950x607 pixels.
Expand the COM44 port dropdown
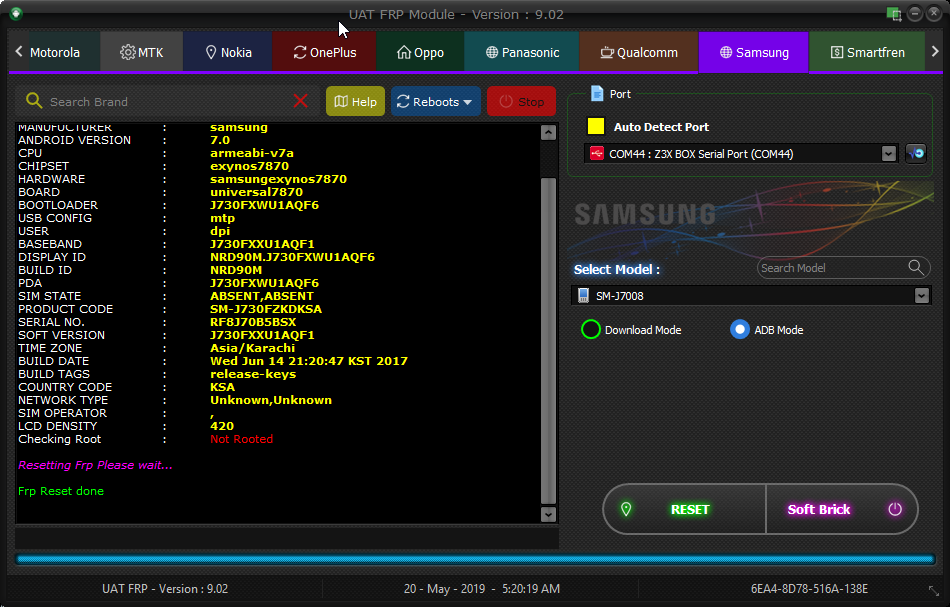point(888,154)
